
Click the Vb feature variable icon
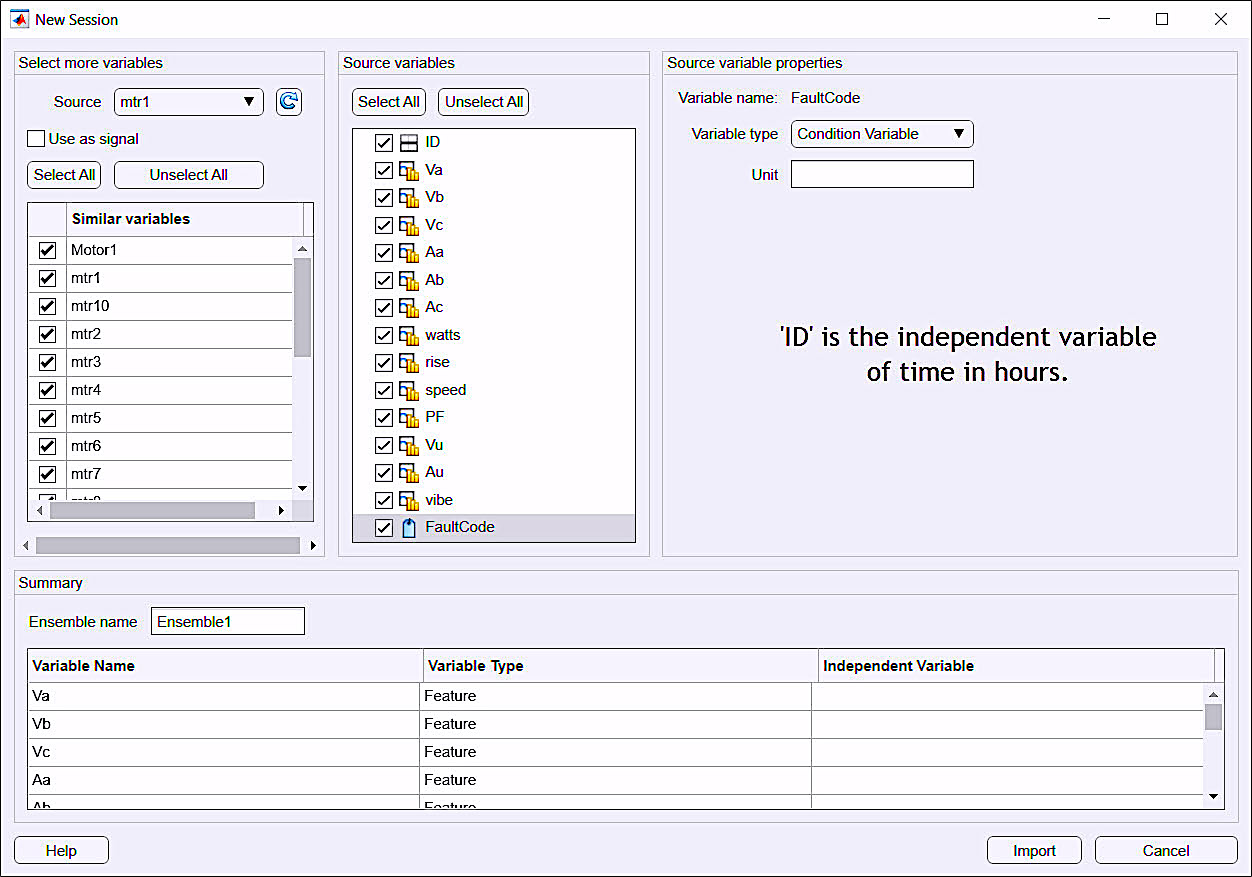(408, 198)
